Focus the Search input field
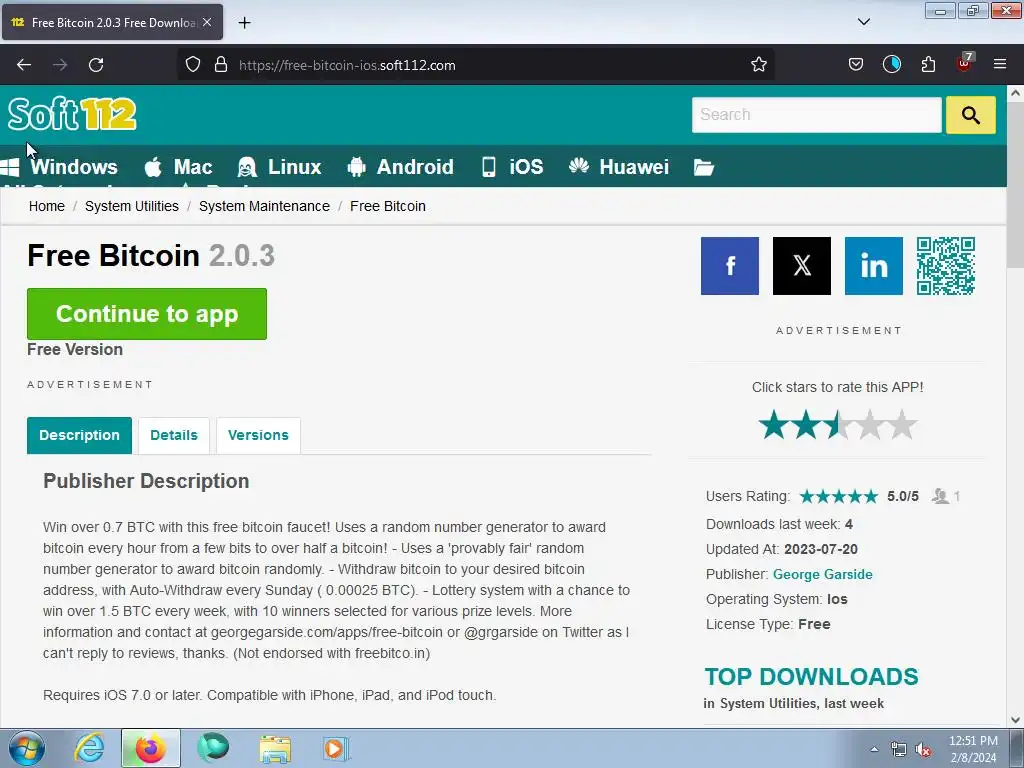 (x=816, y=115)
